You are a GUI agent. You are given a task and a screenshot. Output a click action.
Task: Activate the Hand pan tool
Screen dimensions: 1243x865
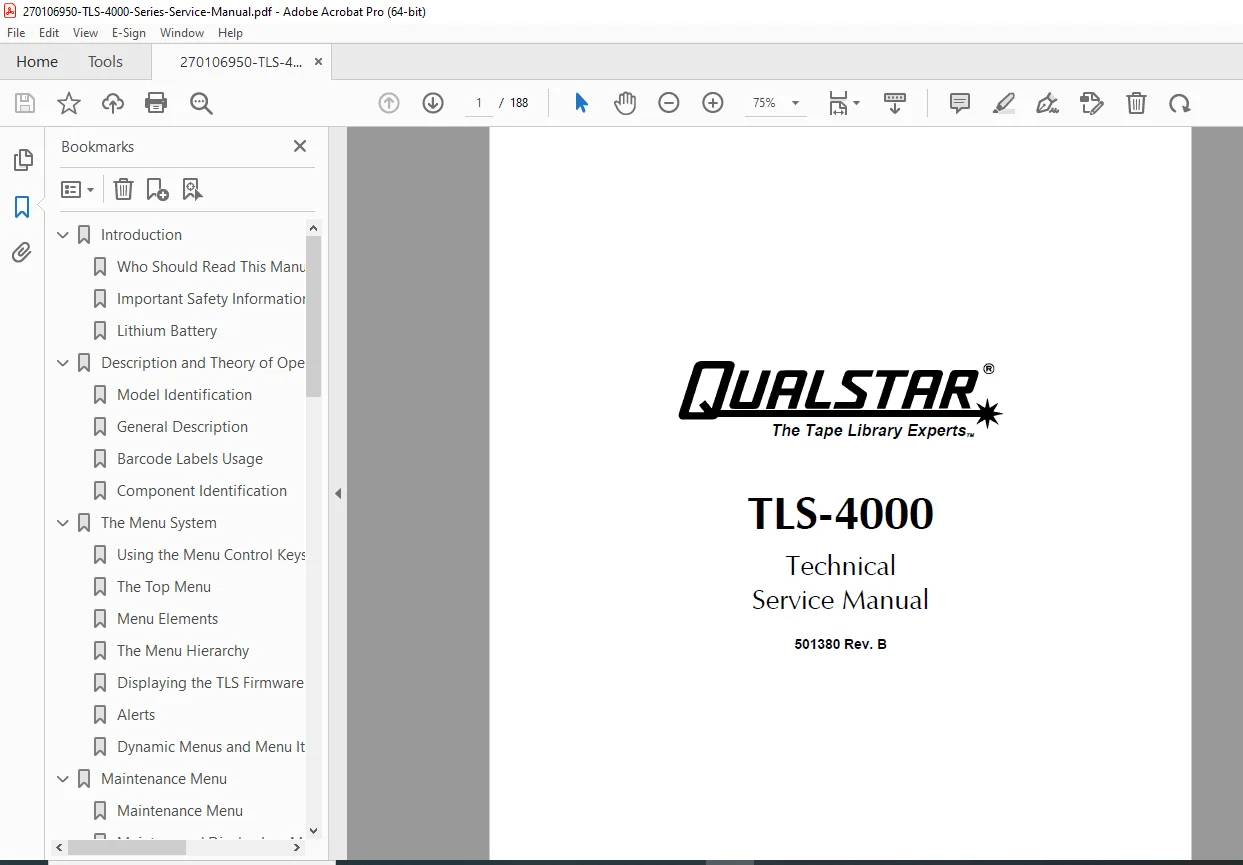(x=625, y=103)
